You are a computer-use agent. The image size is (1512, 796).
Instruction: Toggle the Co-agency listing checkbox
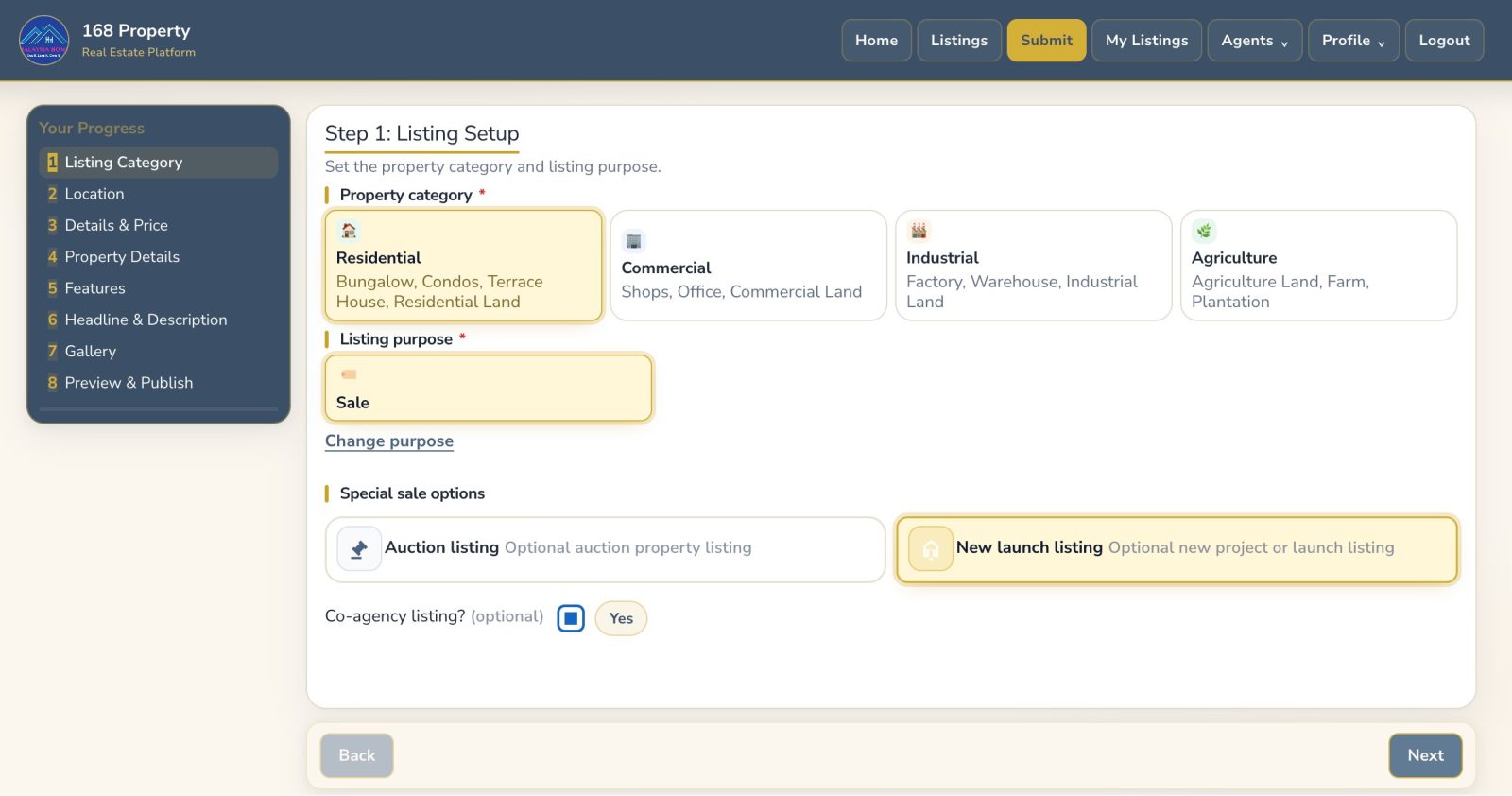pyautogui.click(x=571, y=618)
